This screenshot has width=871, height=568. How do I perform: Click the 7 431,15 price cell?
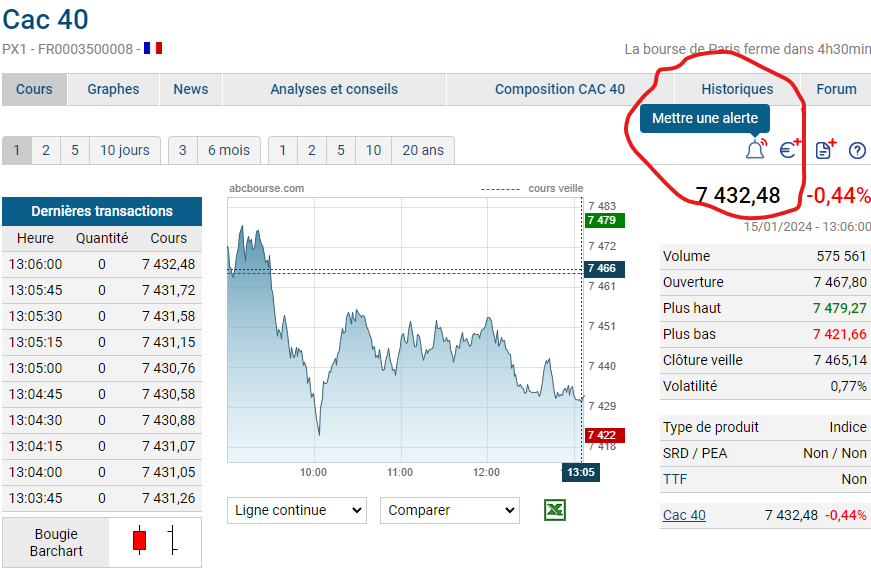168,343
